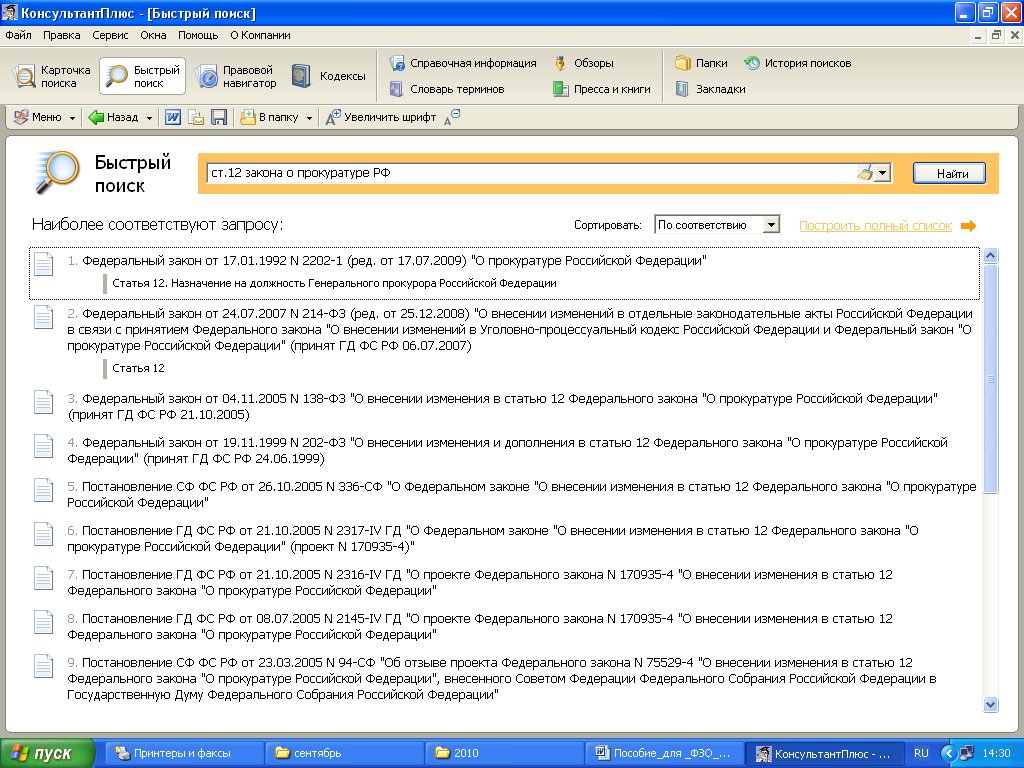
Task: Open История поисков
Action: tap(797, 63)
